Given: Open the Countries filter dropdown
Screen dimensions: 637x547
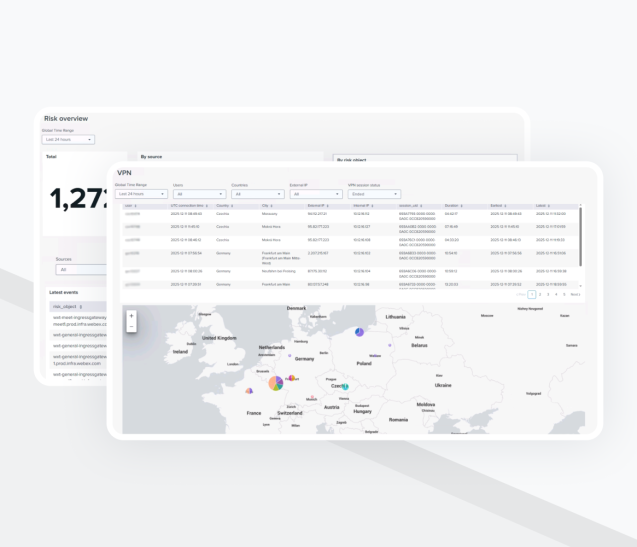Looking at the screenshot, I should tap(257, 194).
